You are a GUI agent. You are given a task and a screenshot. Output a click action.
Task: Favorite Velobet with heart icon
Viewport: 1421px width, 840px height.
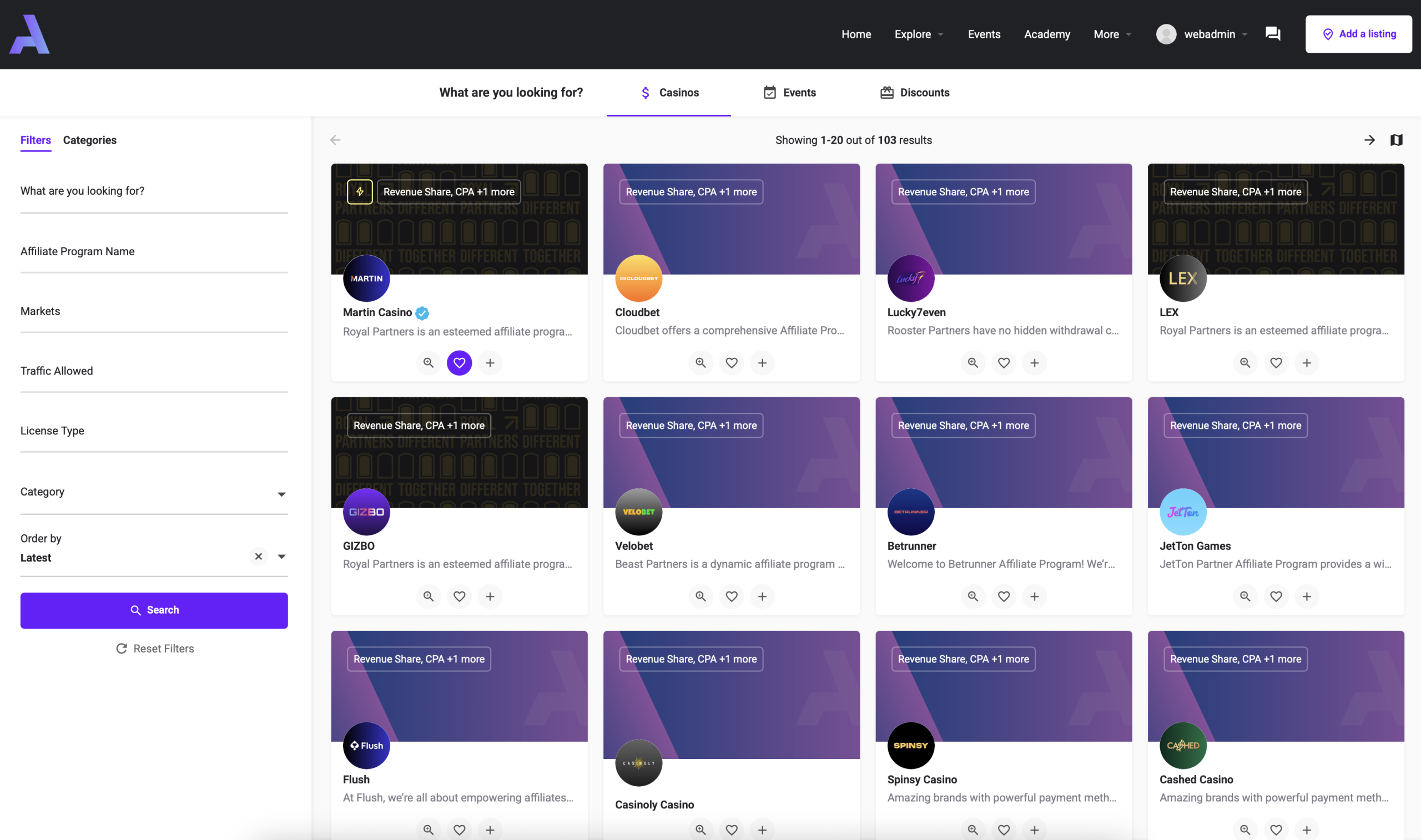732,596
